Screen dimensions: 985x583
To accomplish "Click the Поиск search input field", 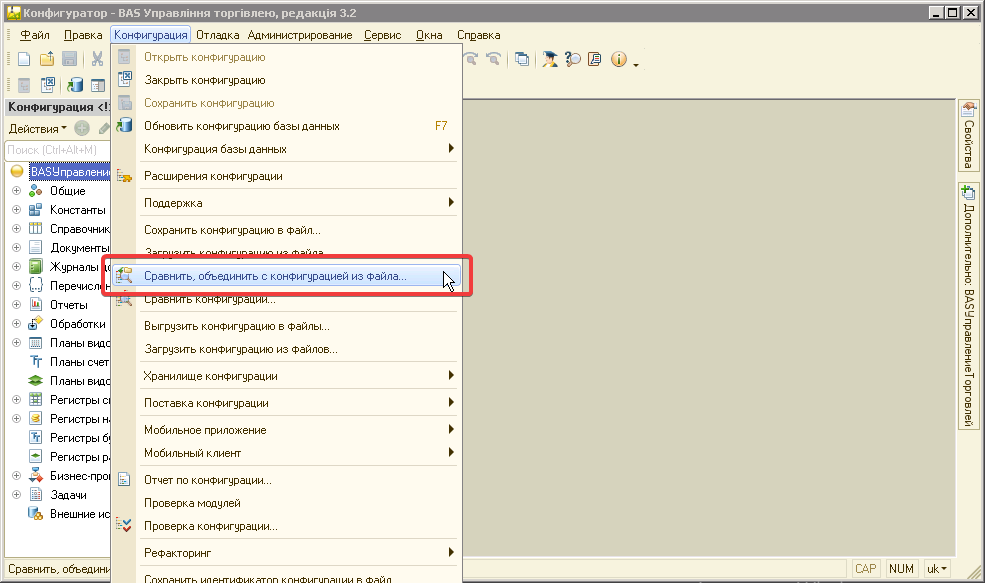I will 55,150.
